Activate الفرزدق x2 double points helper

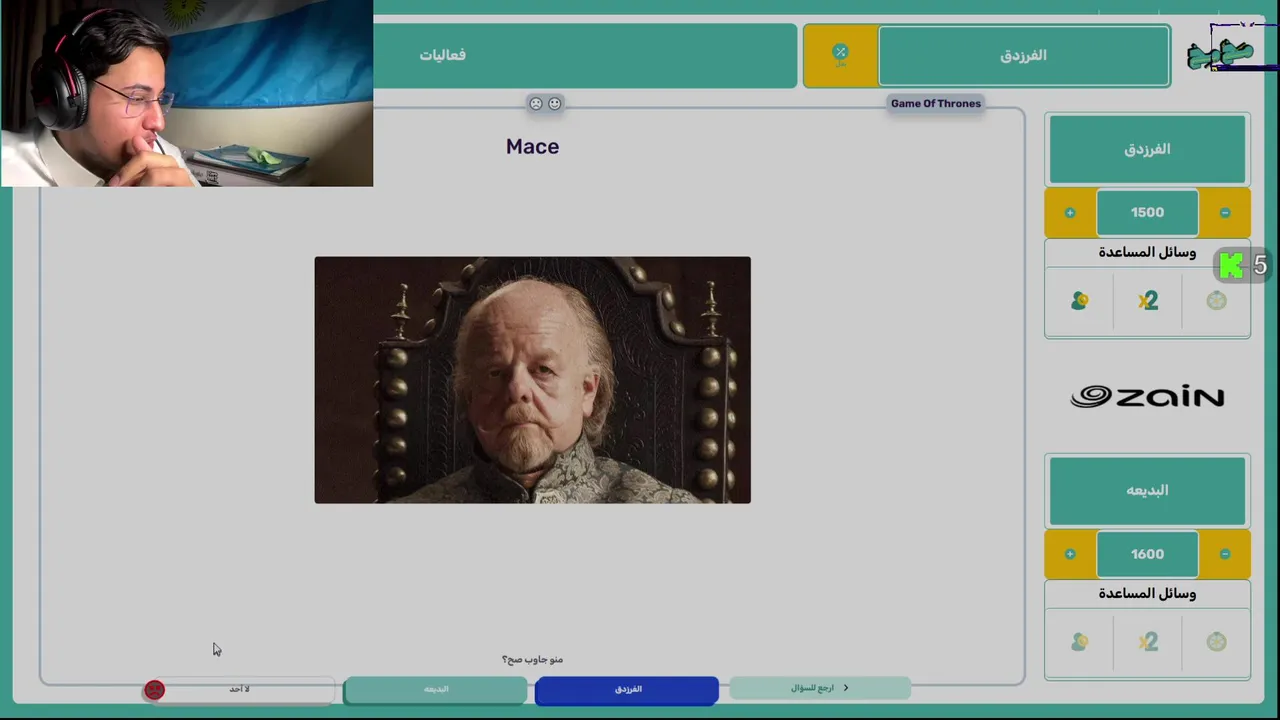pos(1148,300)
